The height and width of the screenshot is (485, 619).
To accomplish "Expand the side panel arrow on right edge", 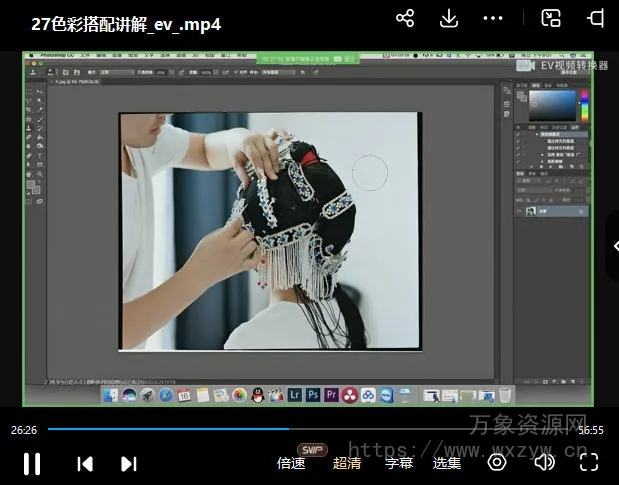I will tap(614, 246).
